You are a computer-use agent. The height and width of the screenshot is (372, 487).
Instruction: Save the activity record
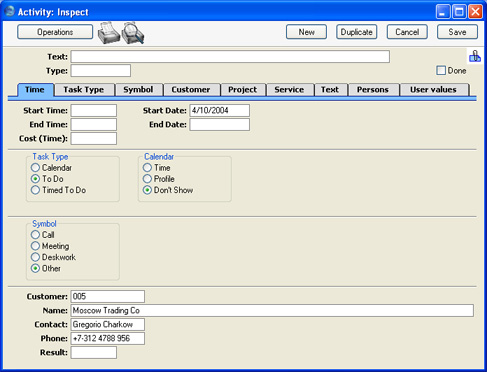pyautogui.click(x=457, y=32)
